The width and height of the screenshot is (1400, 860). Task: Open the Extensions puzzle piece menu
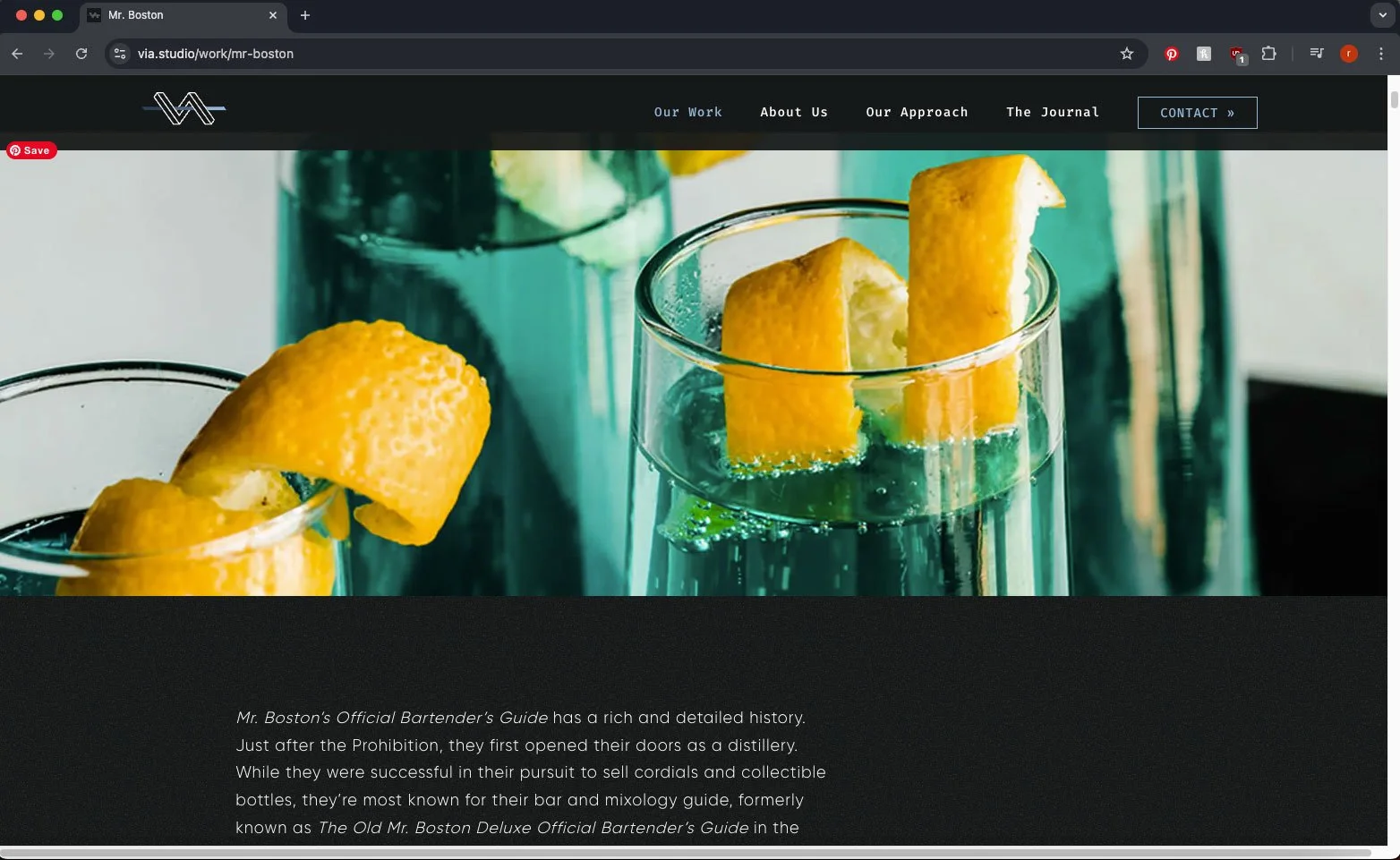click(x=1268, y=54)
